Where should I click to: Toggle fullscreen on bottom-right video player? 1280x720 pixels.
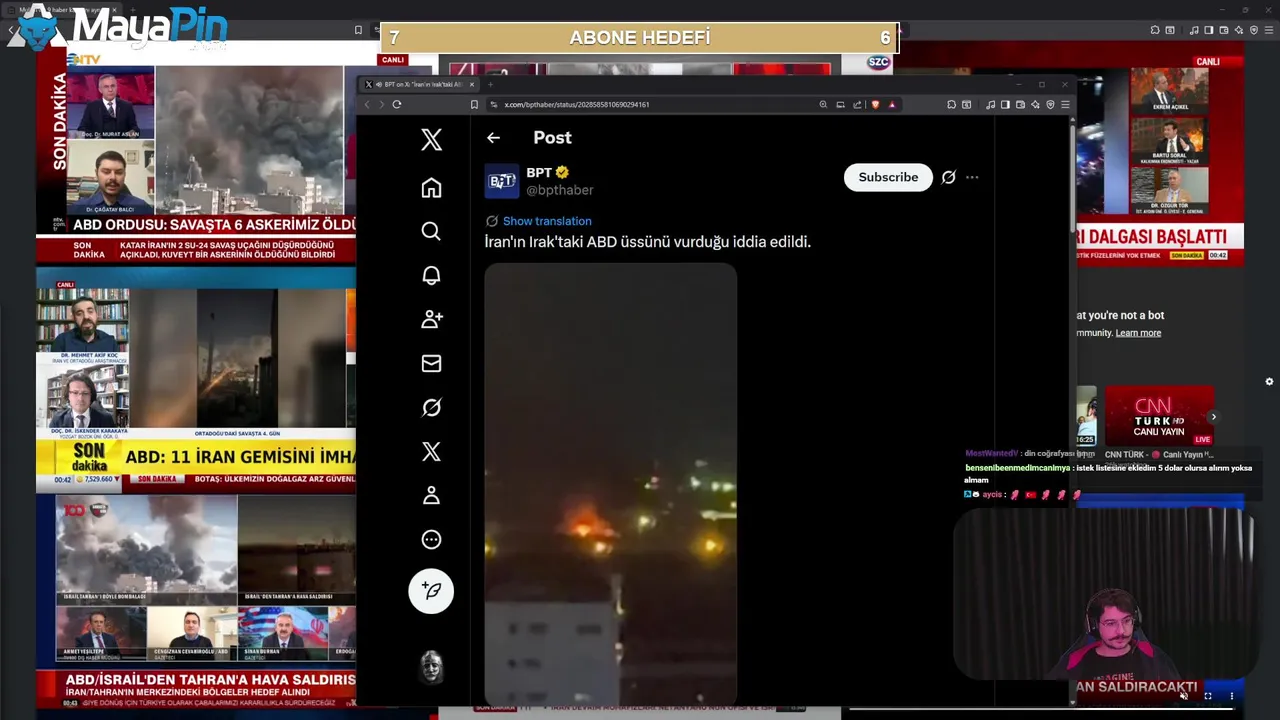[x=1208, y=696]
